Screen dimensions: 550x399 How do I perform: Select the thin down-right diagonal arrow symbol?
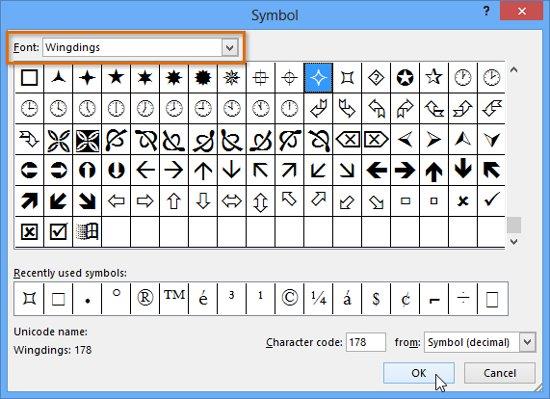pyautogui.click(x=347, y=170)
